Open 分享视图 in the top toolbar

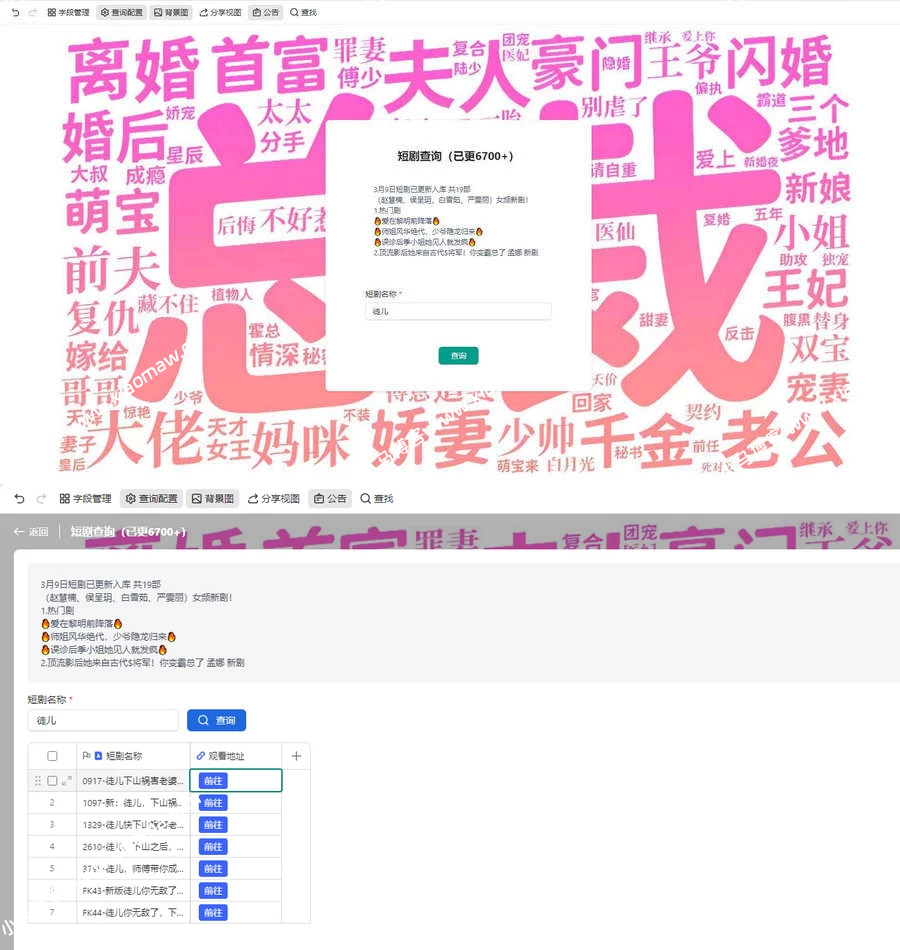[x=220, y=12]
